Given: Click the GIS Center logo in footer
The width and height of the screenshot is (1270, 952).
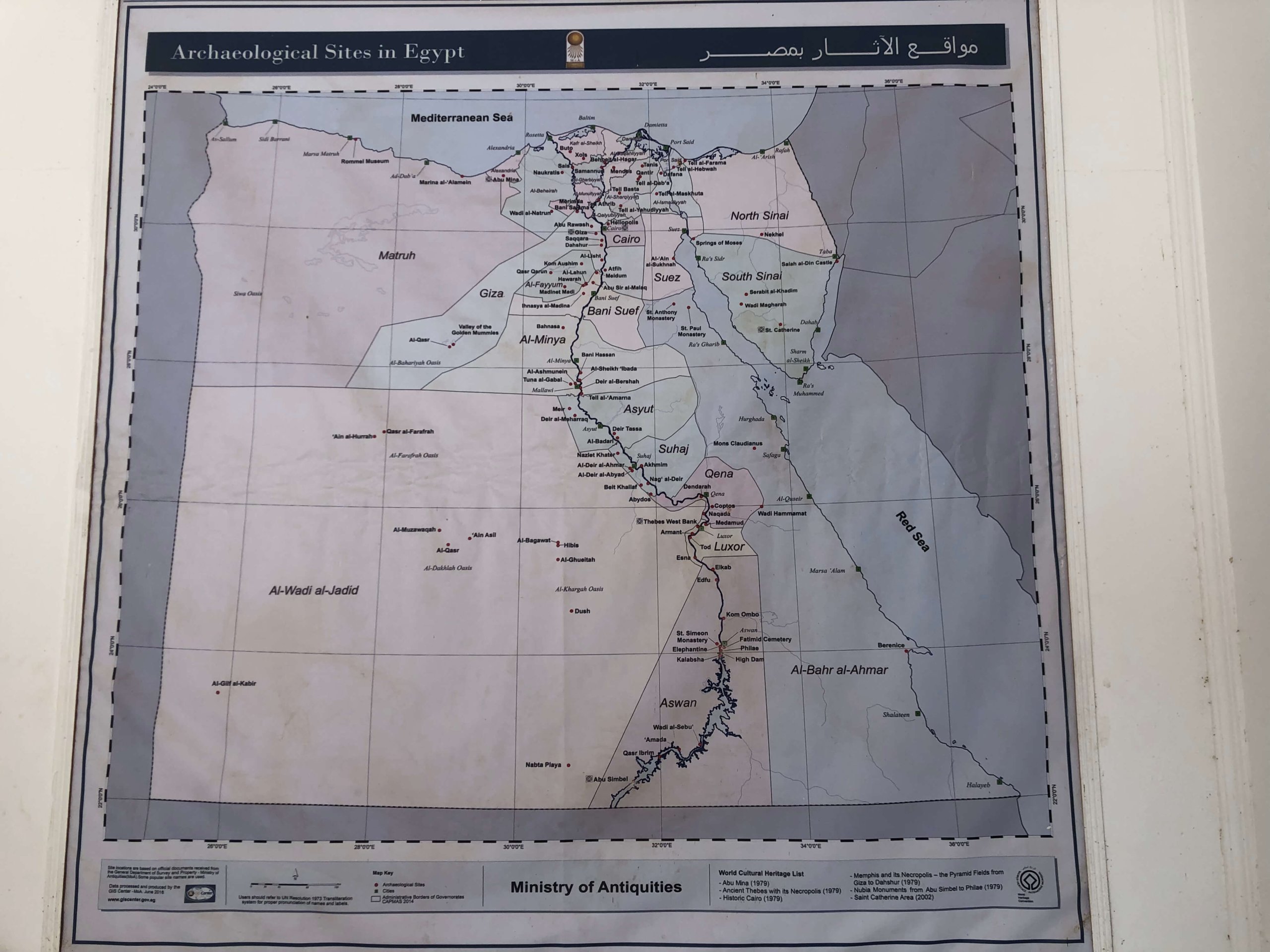Looking at the screenshot, I should pos(200,894).
